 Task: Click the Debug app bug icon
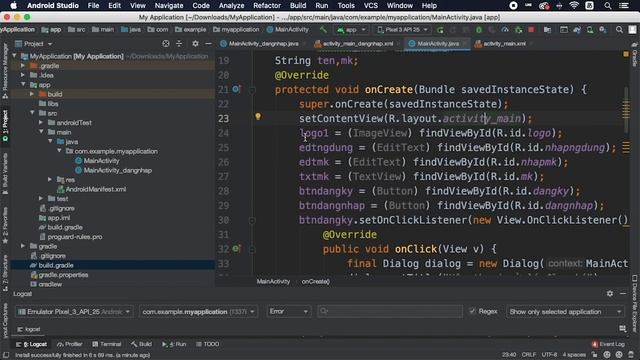(x=479, y=30)
